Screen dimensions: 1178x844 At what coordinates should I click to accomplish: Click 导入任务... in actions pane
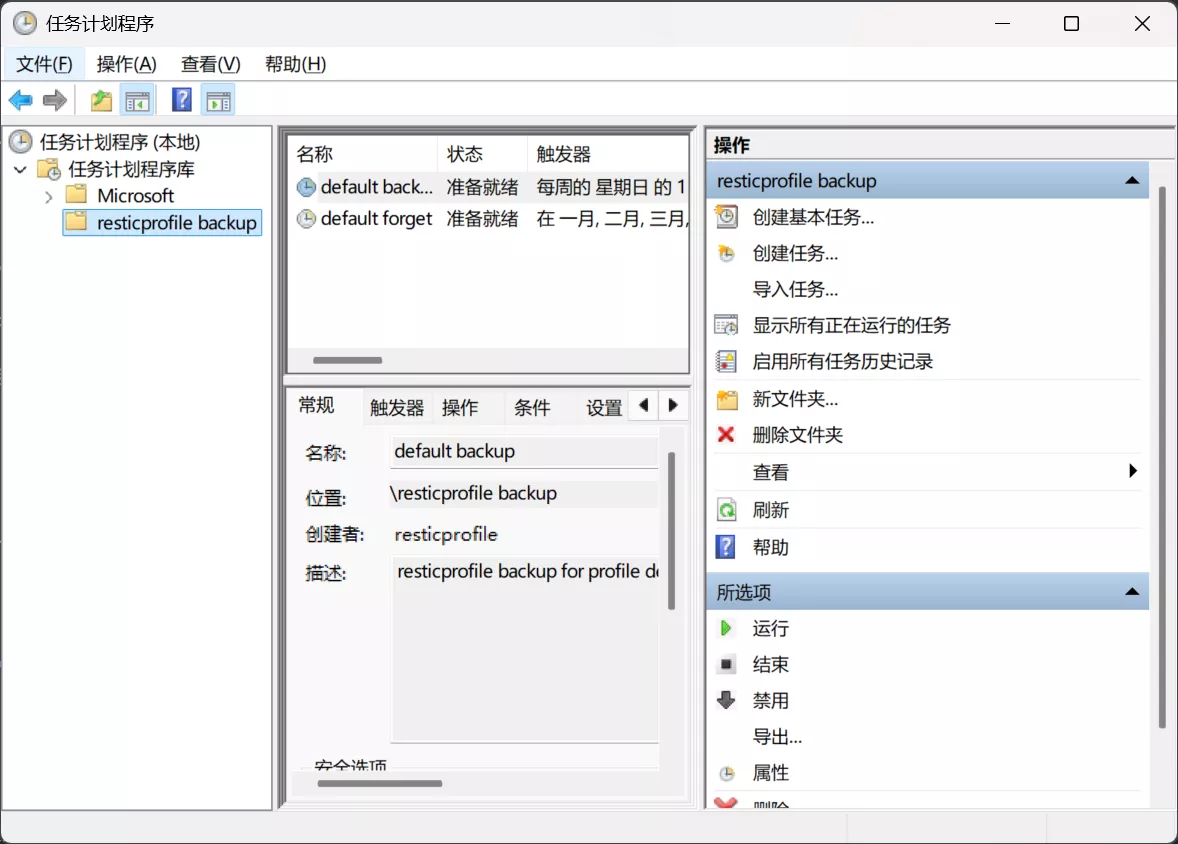point(796,289)
